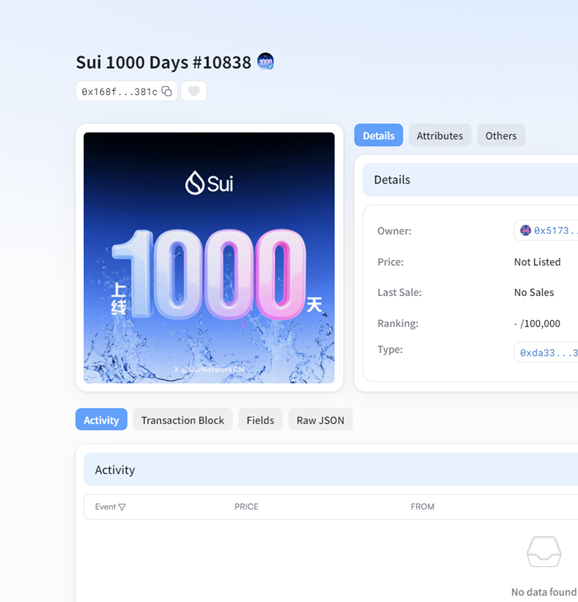Viewport: 578px width, 602px height.
Task: Click the Owner: label
Action: [394, 231]
